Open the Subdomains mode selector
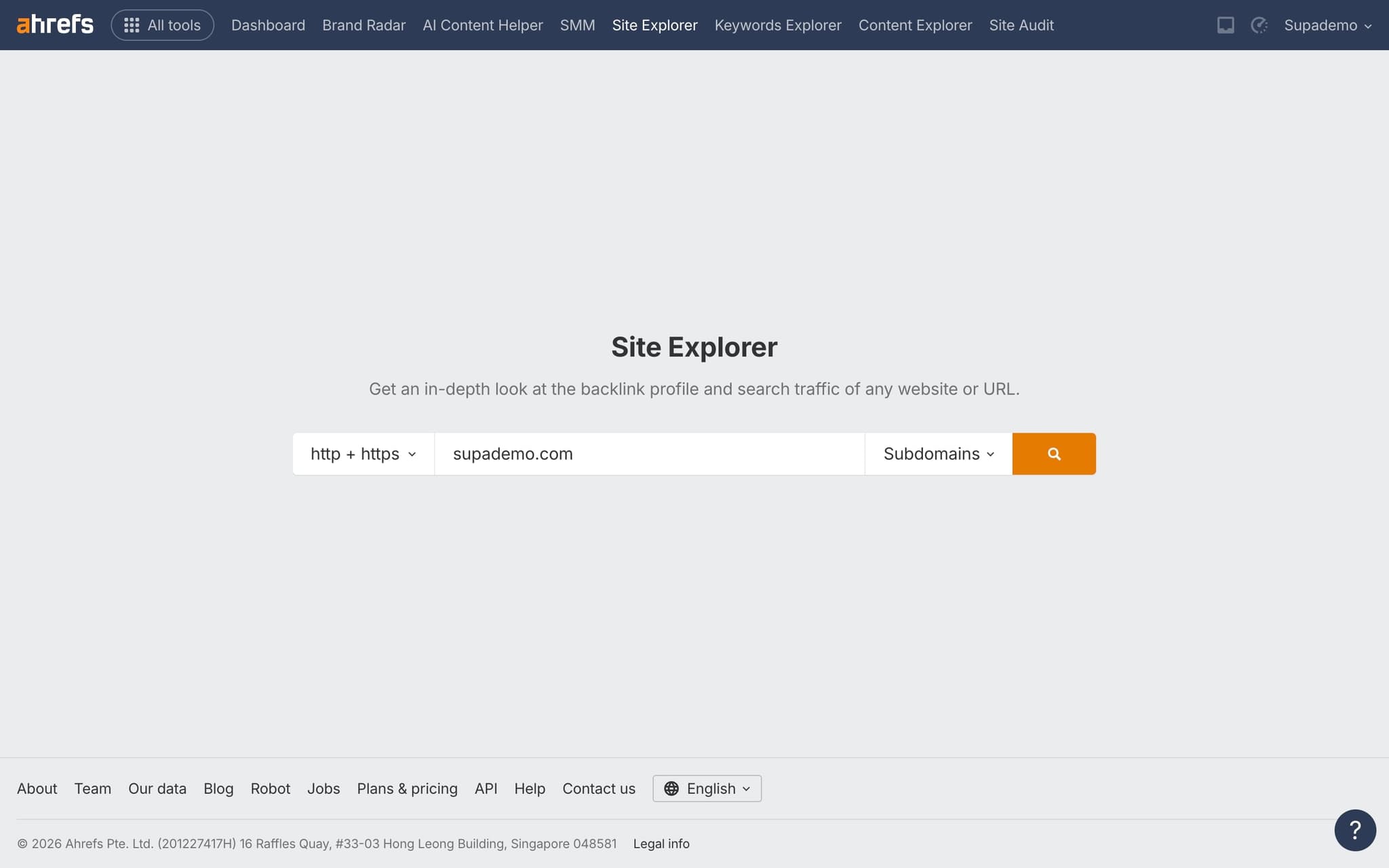Viewport: 1389px width, 868px height. pyautogui.click(x=937, y=454)
